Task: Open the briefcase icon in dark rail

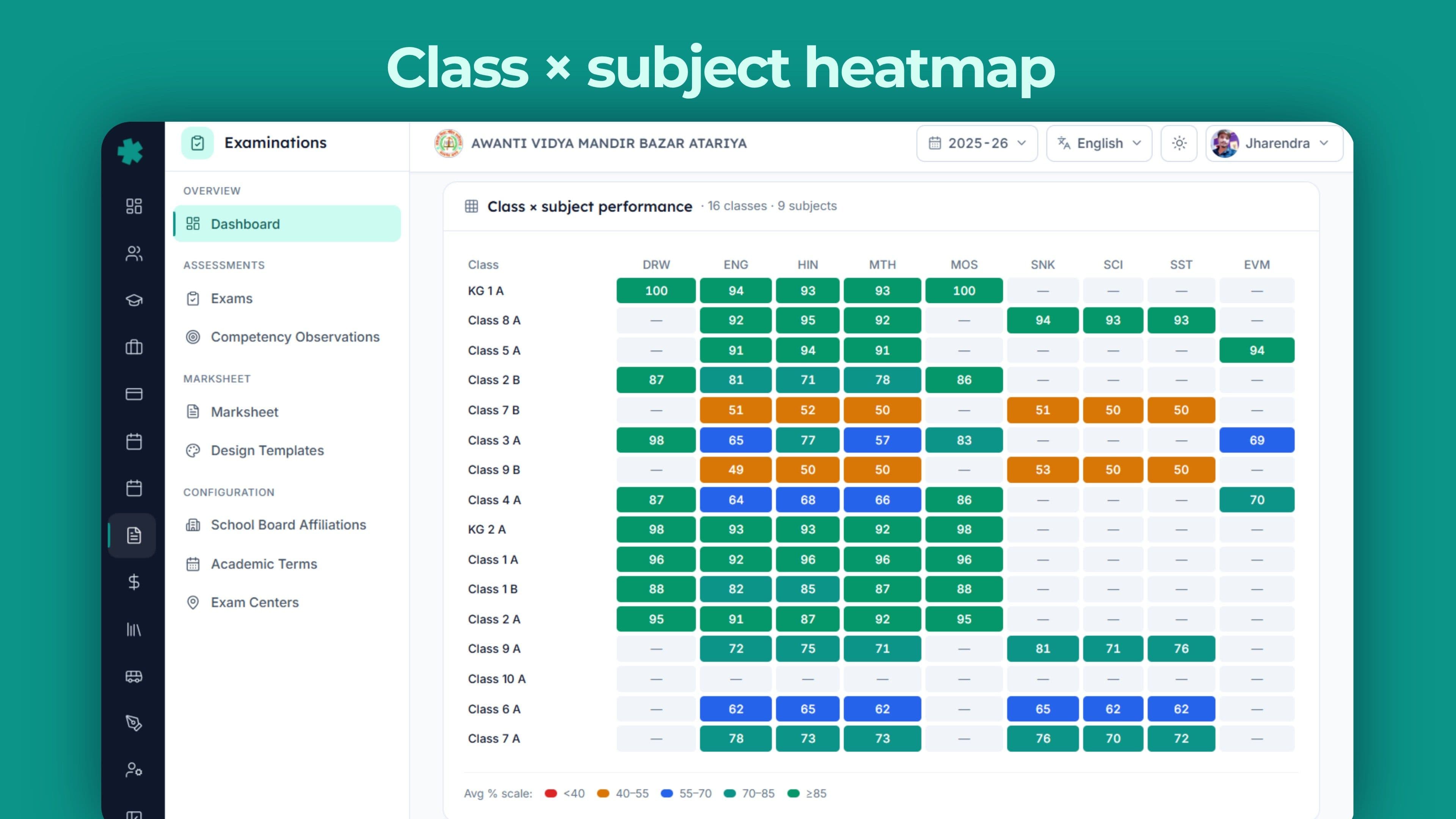Action: [134, 347]
